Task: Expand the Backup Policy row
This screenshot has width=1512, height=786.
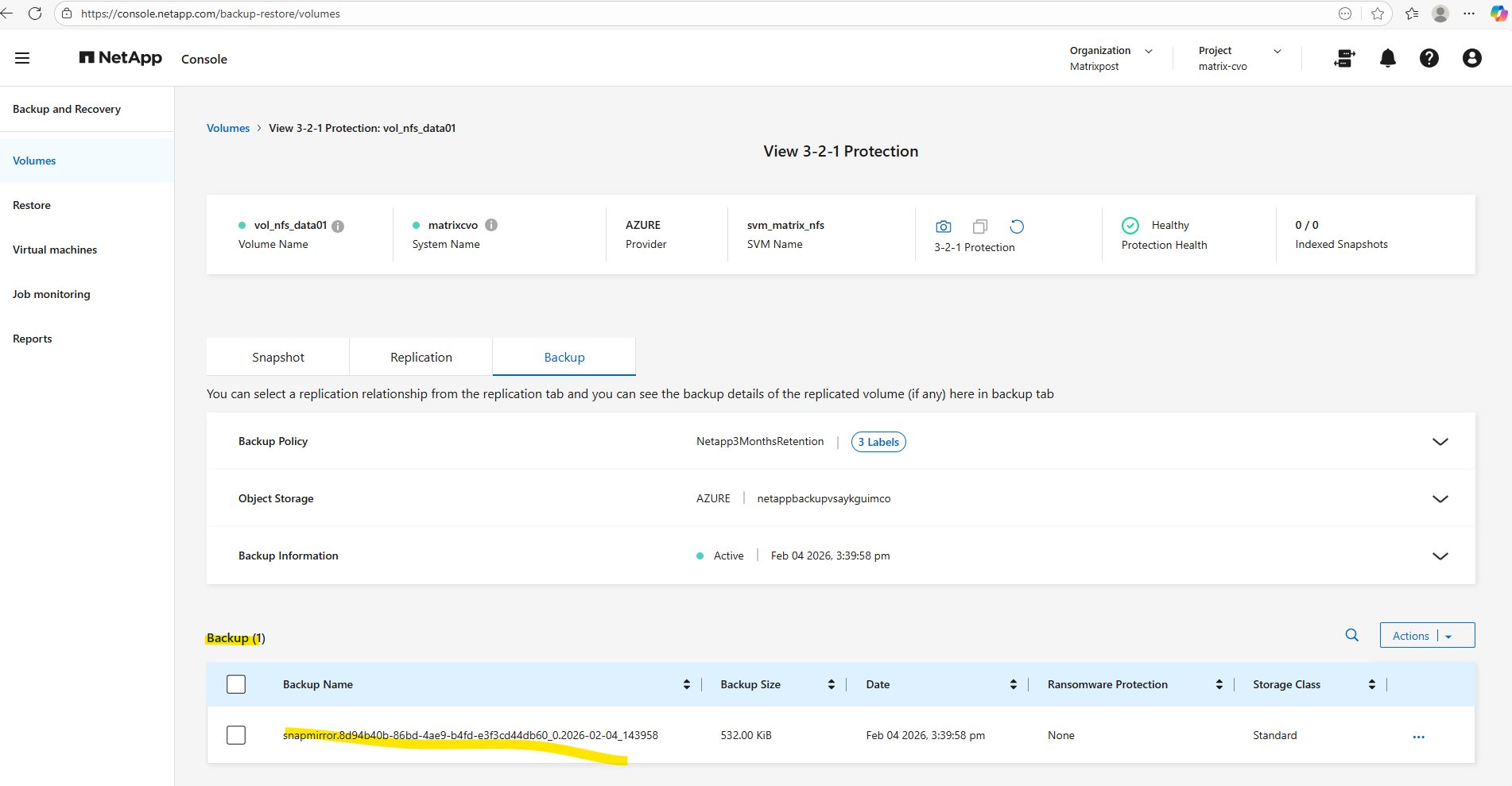Action: [1440, 442]
